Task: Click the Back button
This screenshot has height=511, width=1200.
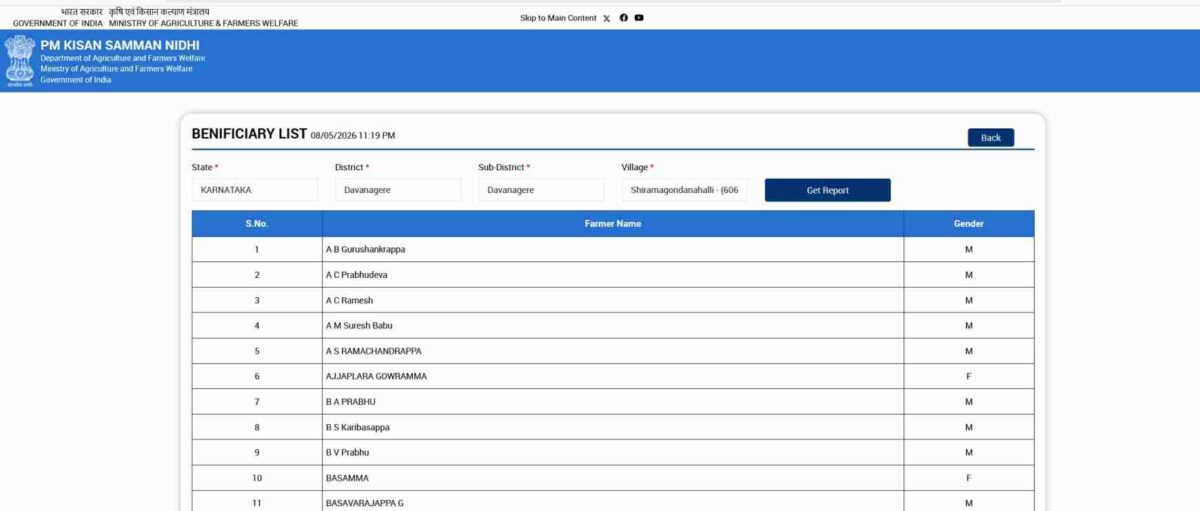Action: (991, 138)
